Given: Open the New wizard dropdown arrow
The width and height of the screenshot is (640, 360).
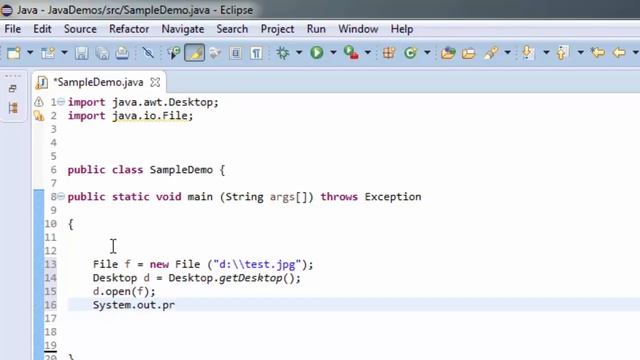Looking at the screenshot, I should [30, 53].
